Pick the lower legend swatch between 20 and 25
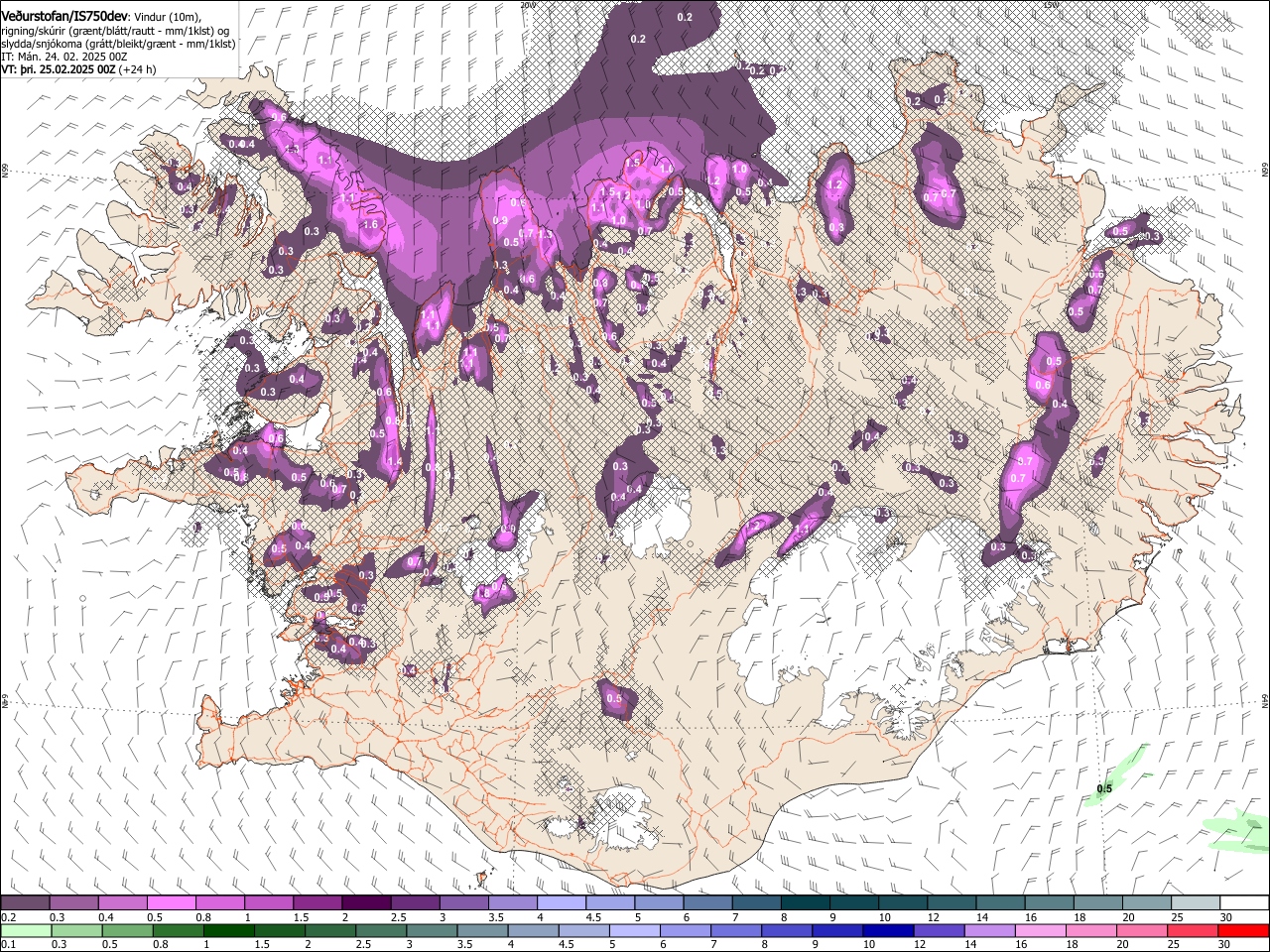The height and width of the screenshot is (952, 1270). tap(1142, 930)
